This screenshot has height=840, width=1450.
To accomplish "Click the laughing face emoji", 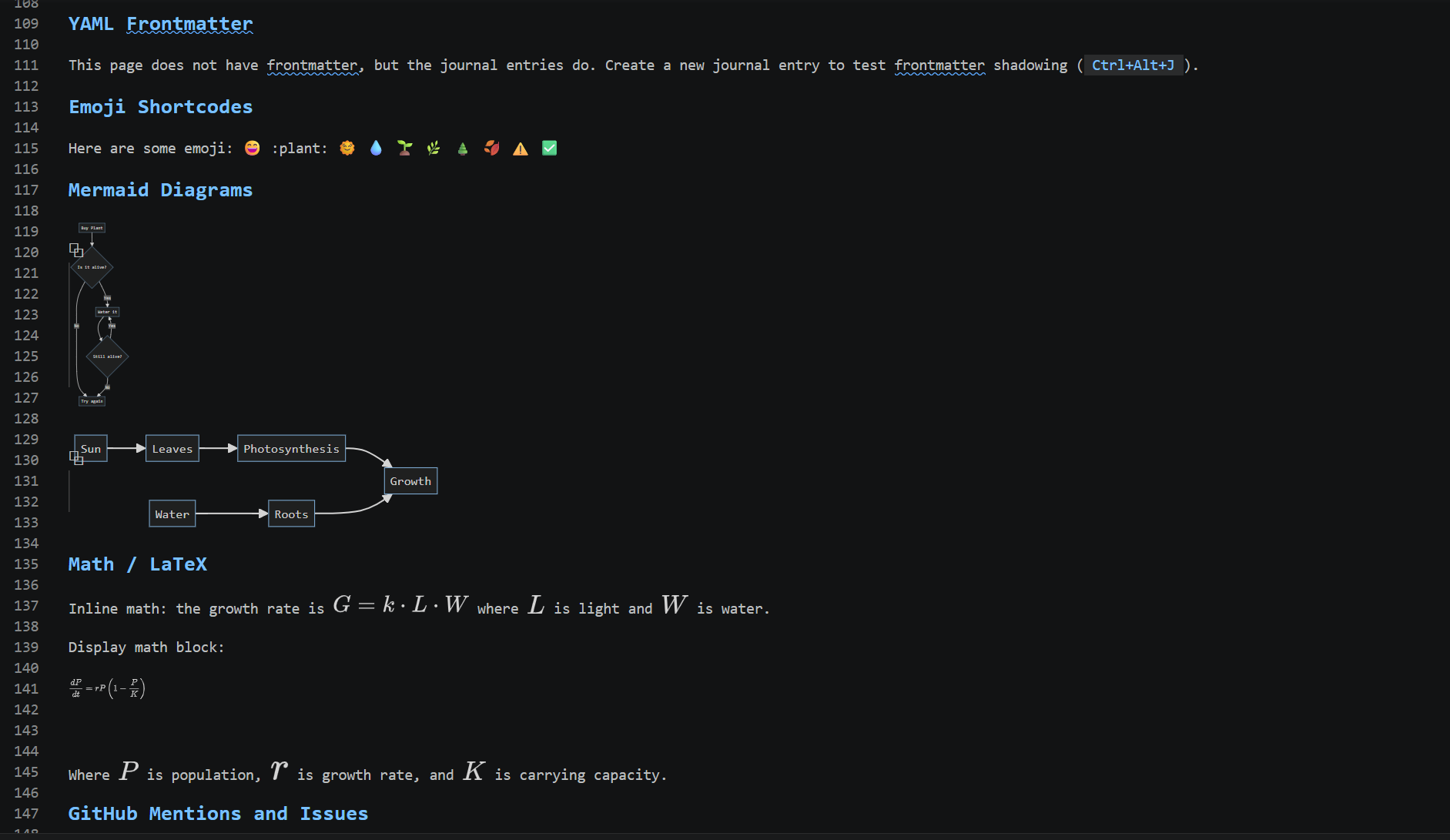I will tap(252, 148).
